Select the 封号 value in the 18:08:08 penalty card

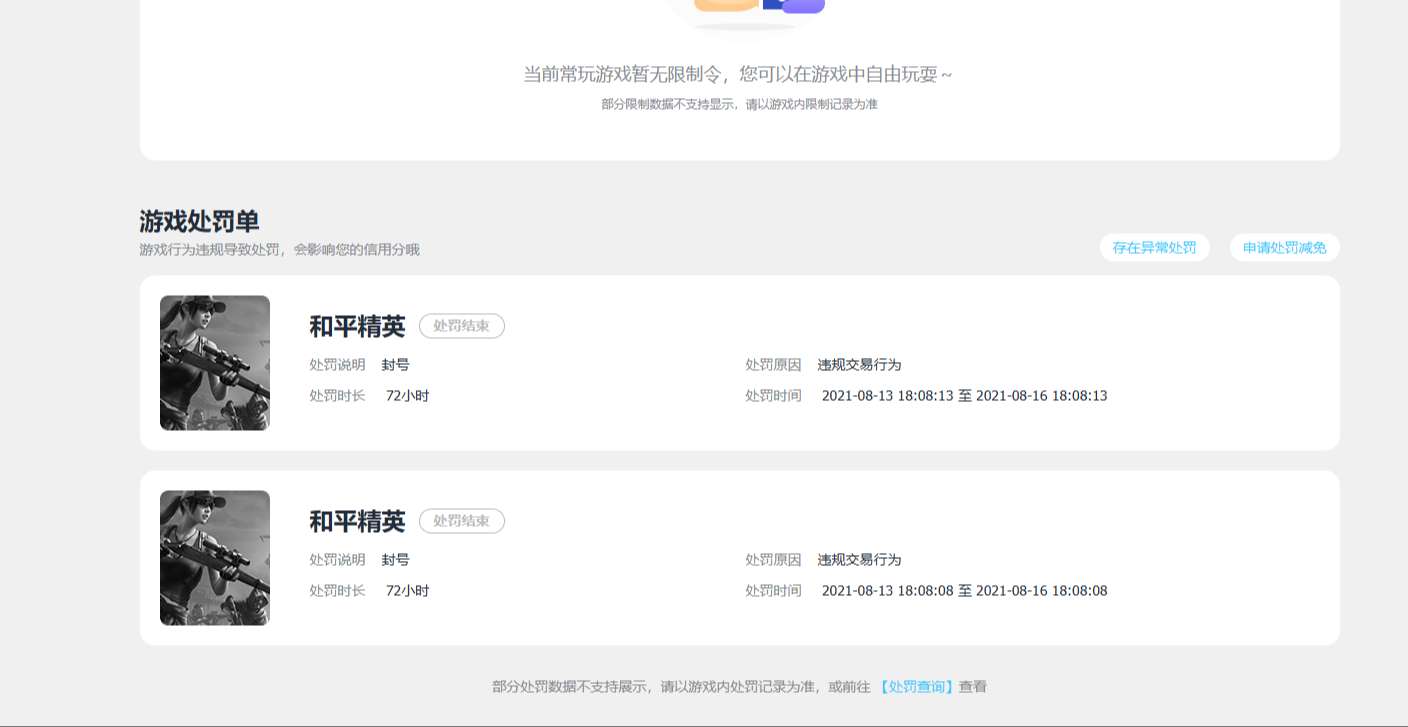tap(395, 560)
